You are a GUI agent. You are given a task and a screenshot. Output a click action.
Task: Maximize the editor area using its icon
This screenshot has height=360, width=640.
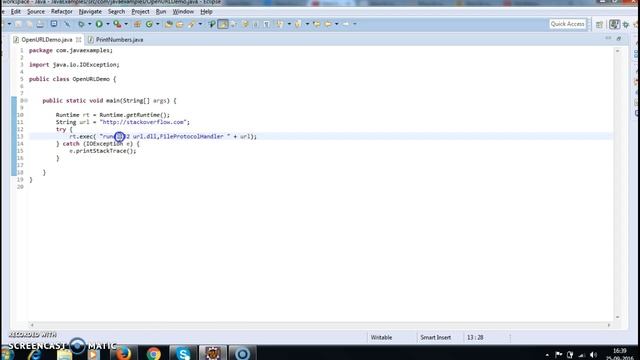619,38
